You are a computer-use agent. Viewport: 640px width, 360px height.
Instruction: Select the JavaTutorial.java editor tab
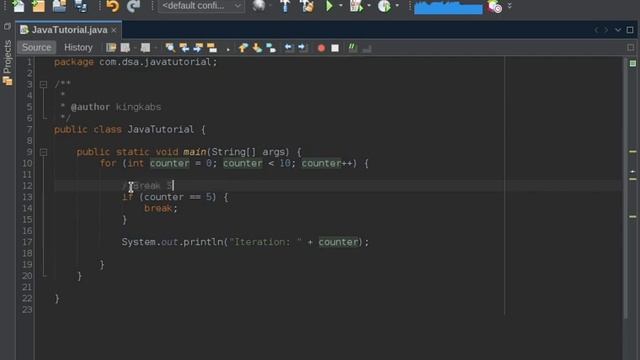[x=69, y=30]
